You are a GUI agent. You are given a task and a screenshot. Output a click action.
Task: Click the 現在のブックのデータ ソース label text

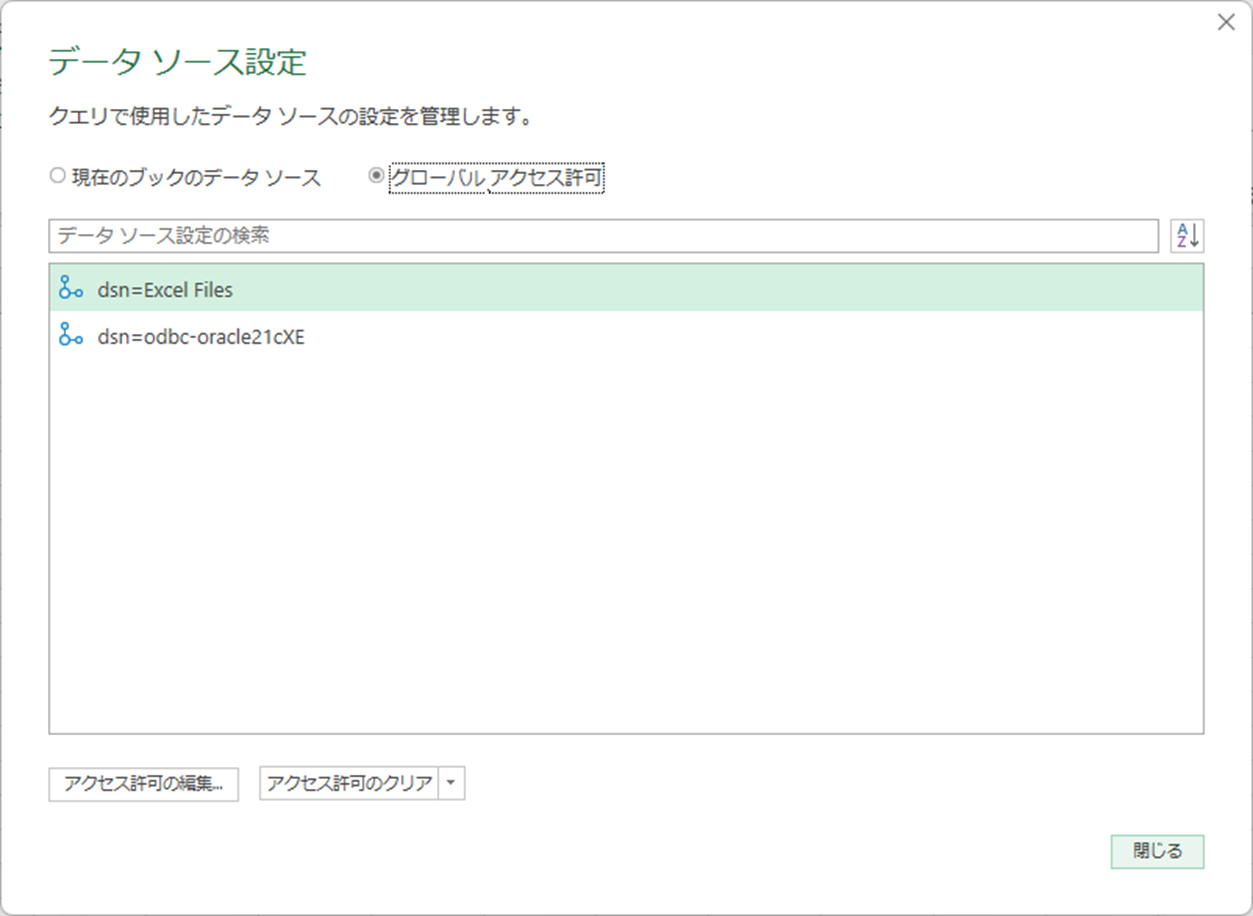point(196,178)
